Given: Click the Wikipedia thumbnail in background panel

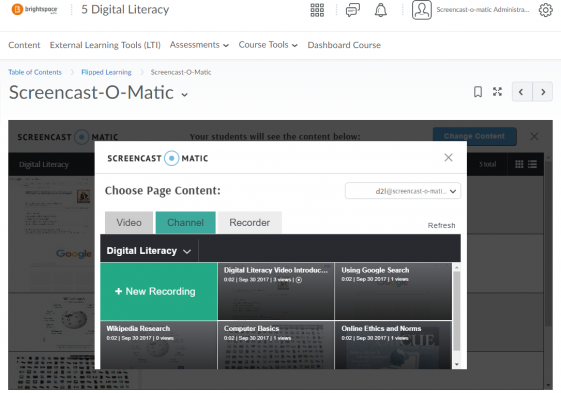Looking at the screenshot, I should (x=52, y=322).
